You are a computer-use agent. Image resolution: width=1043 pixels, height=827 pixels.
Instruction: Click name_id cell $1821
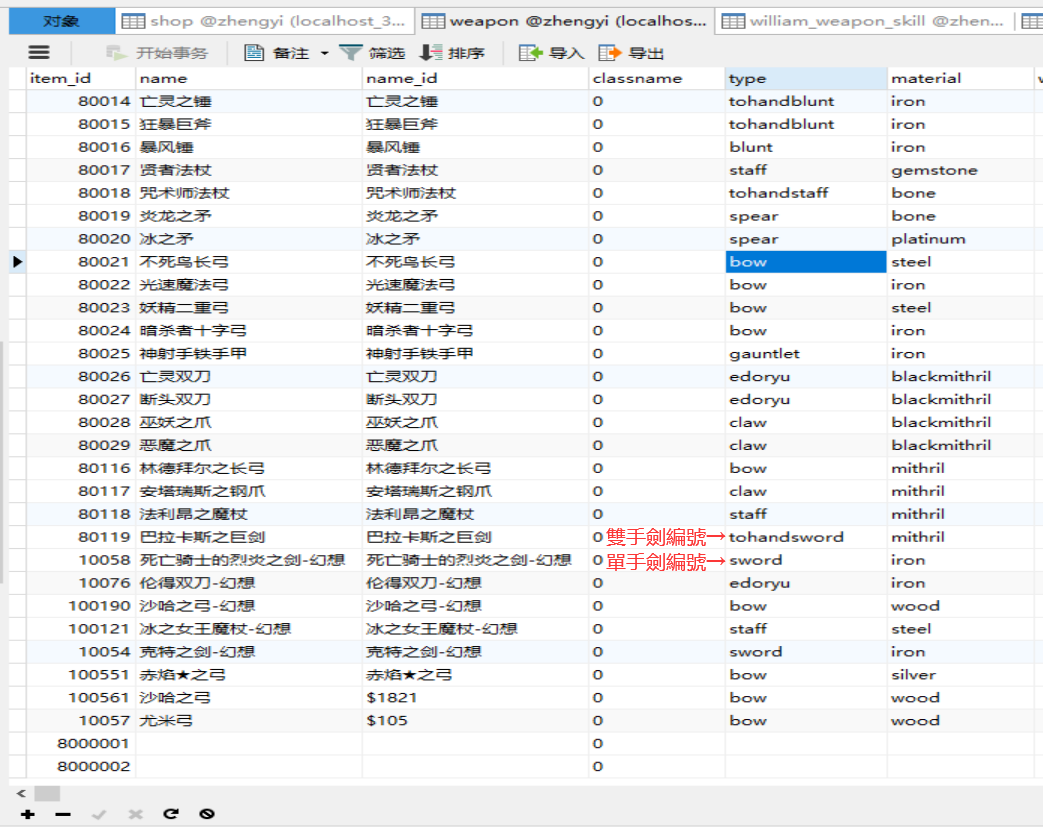click(x=476, y=697)
